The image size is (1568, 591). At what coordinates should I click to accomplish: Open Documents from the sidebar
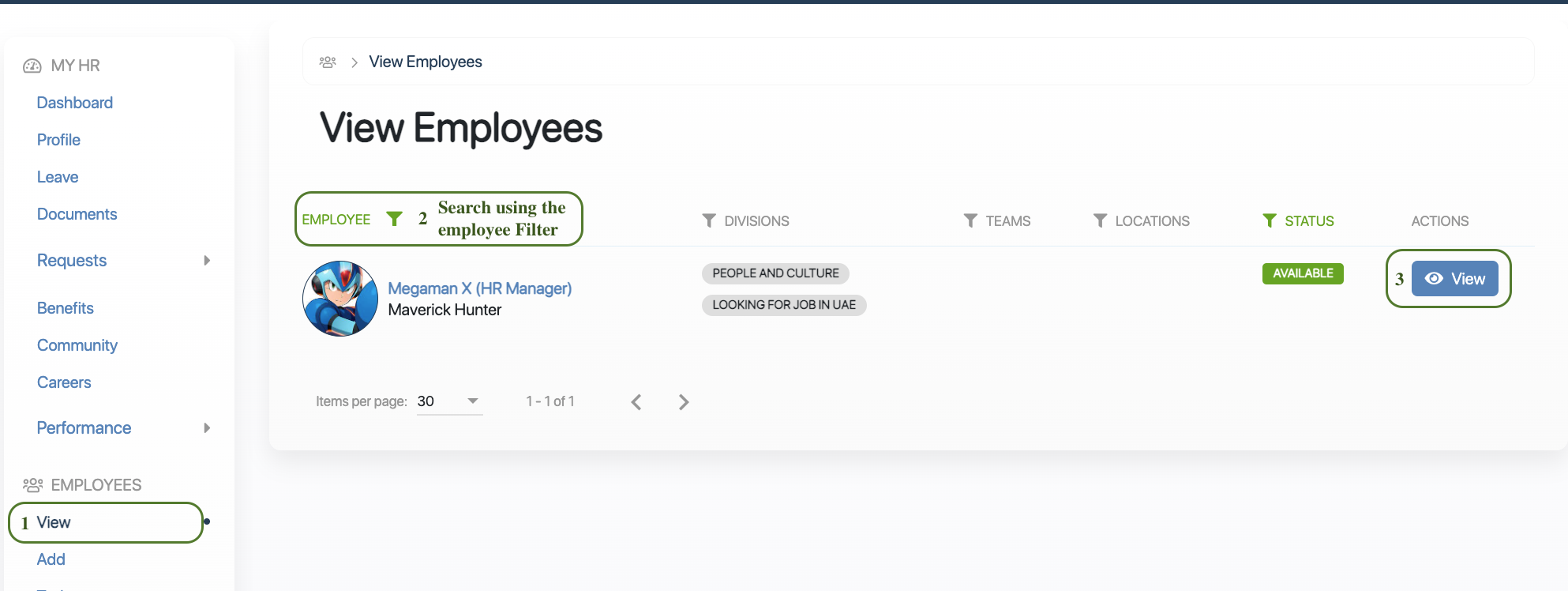(x=77, y=214)
